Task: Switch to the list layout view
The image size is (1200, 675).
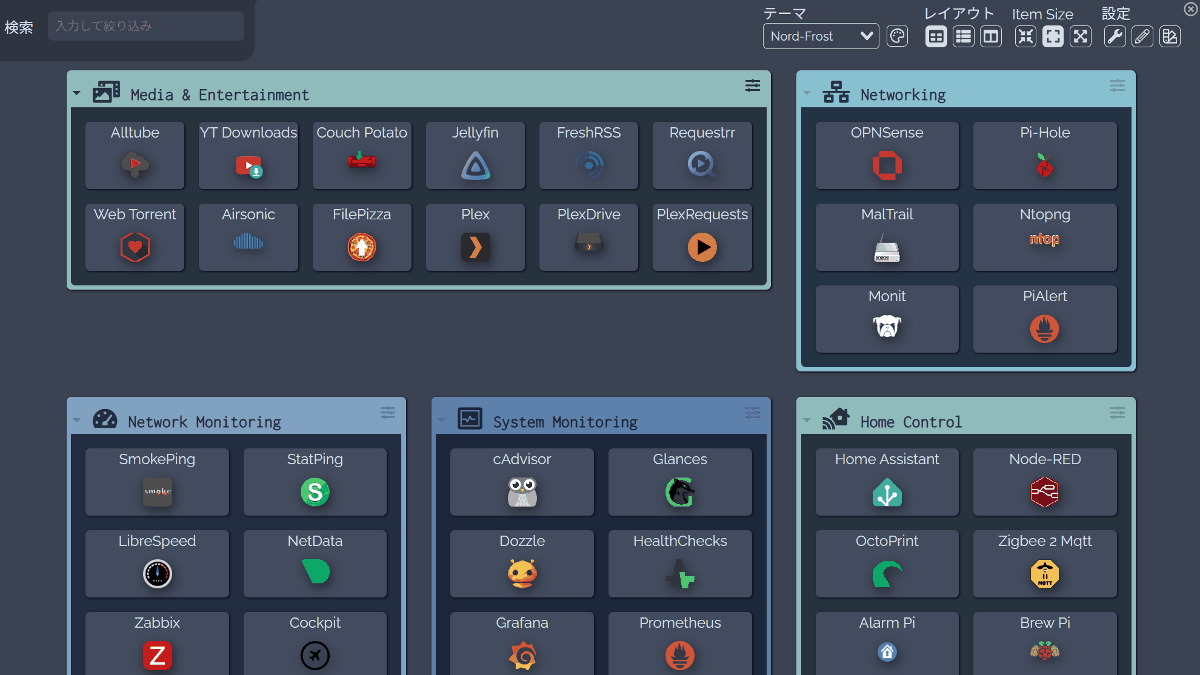Action: coord(962,36)
